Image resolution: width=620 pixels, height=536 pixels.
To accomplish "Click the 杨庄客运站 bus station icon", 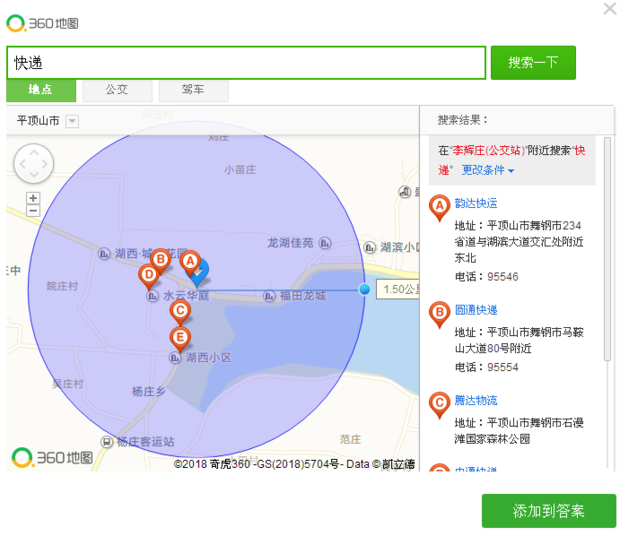I will click(x=106, y=442).
